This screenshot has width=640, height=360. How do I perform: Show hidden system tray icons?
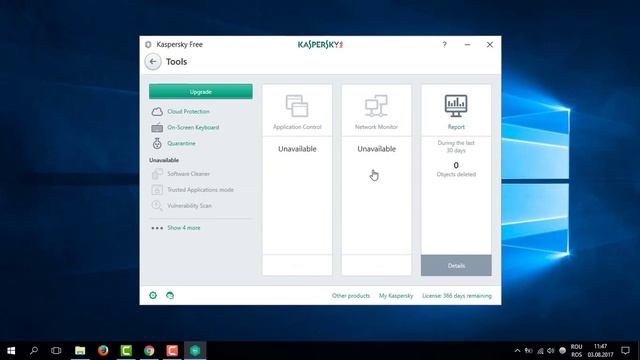[x=517, y=351]
